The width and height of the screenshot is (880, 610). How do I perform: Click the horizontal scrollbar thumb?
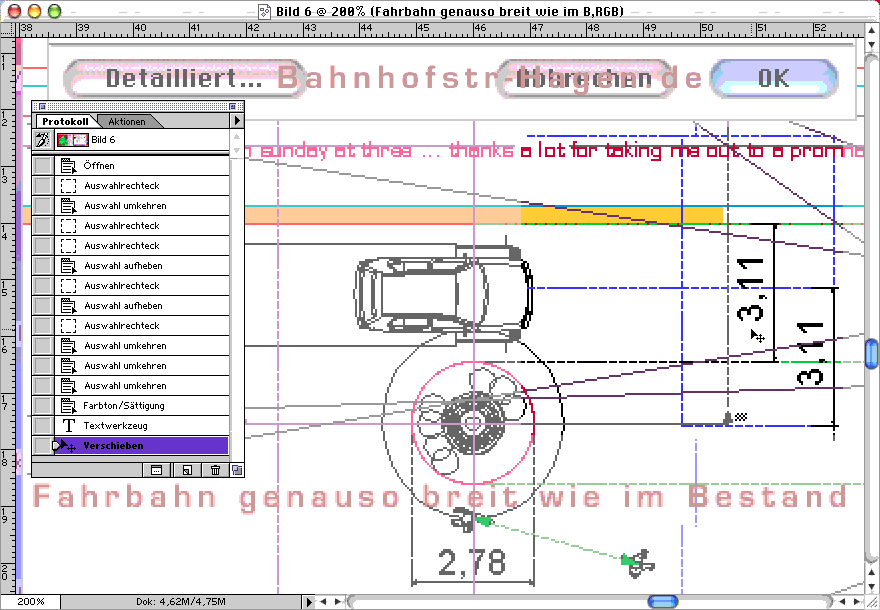coord(662,602)
